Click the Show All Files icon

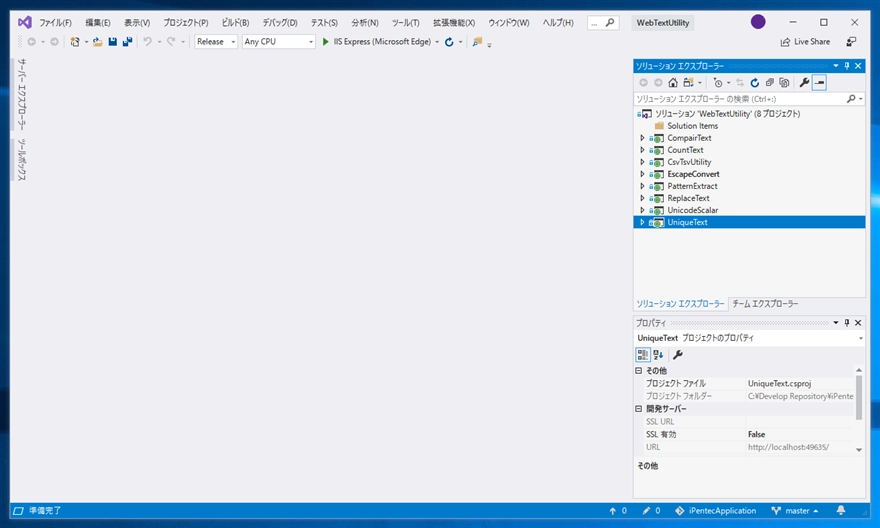coord(785,82)
